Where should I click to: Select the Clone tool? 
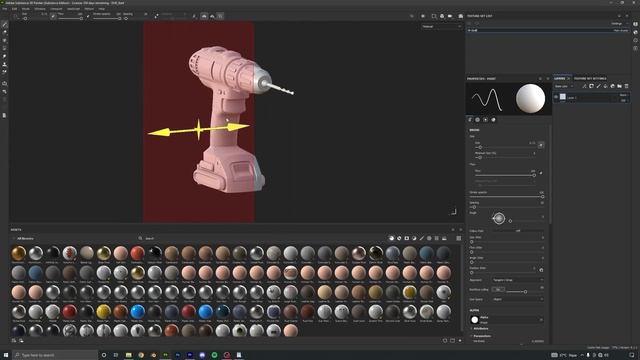[4, 64]
